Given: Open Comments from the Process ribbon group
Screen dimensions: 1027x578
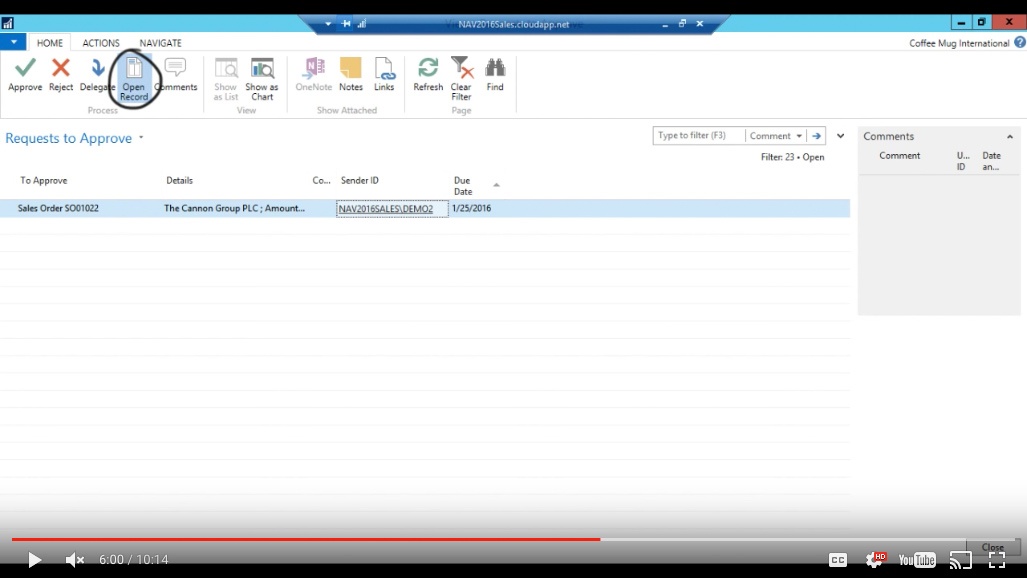Looking at the screenshot, I should coord(176,74).
